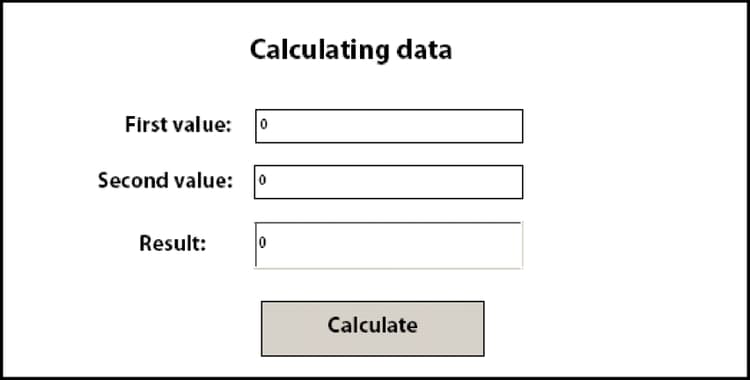Screen dimensions: 750x380
Task: Click the 0 inside Second value box
Action: point(263,180)
